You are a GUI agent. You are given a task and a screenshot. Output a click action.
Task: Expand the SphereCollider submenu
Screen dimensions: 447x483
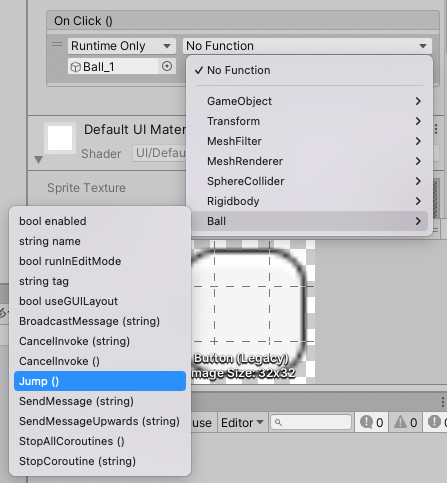pyautogui.click(x=309, y=181)
